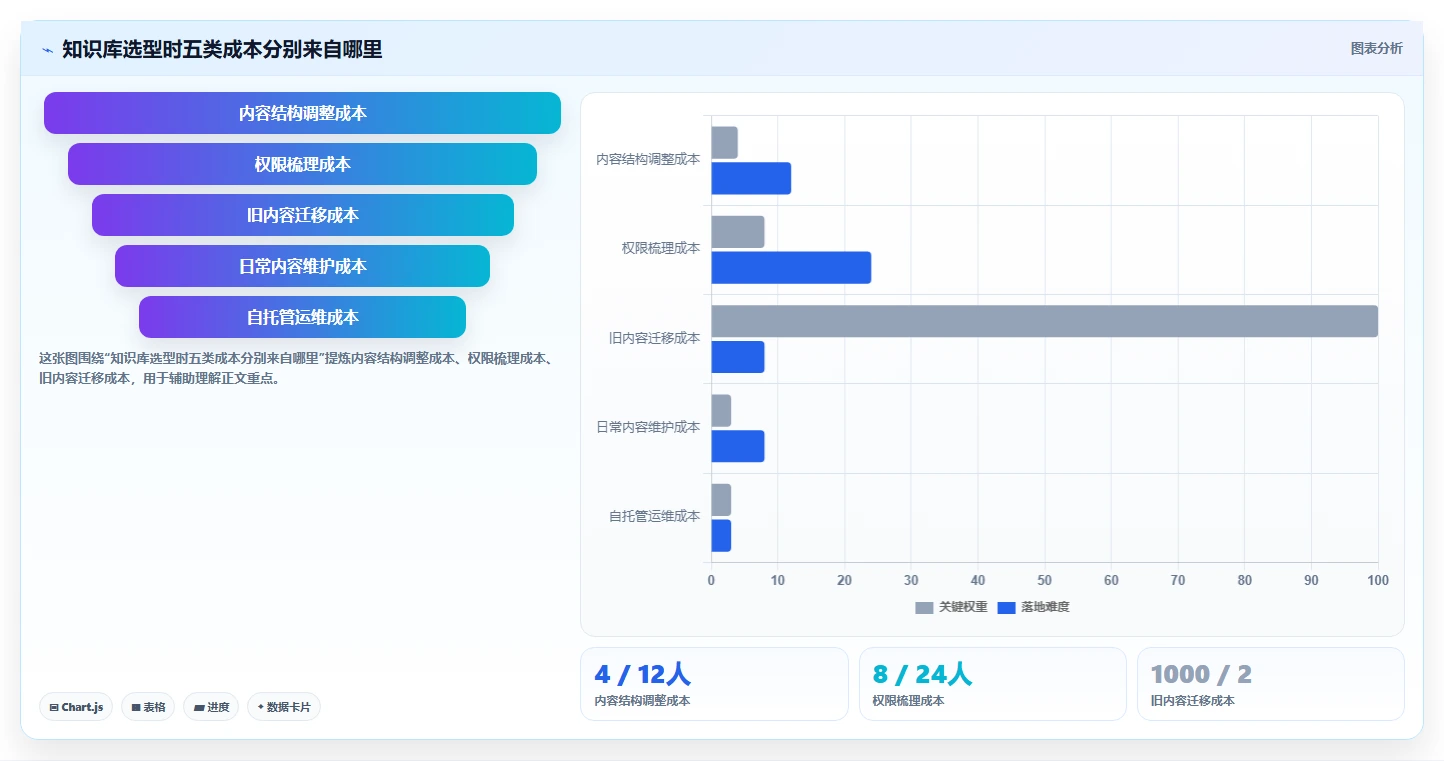
Task: Select the 旧内容迁移成本 funnel bar
Action: [x=302, y=215]
